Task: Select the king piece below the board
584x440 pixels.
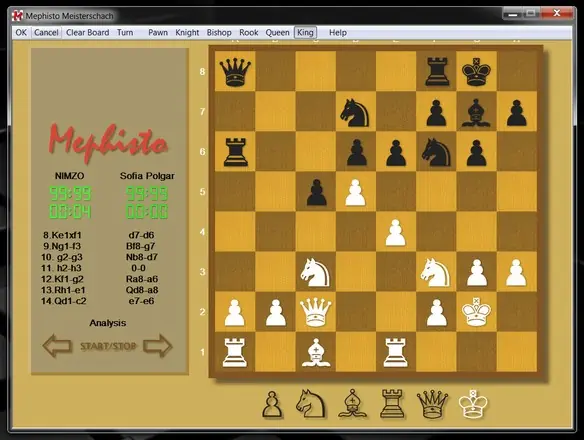Action: click(473, 404)
